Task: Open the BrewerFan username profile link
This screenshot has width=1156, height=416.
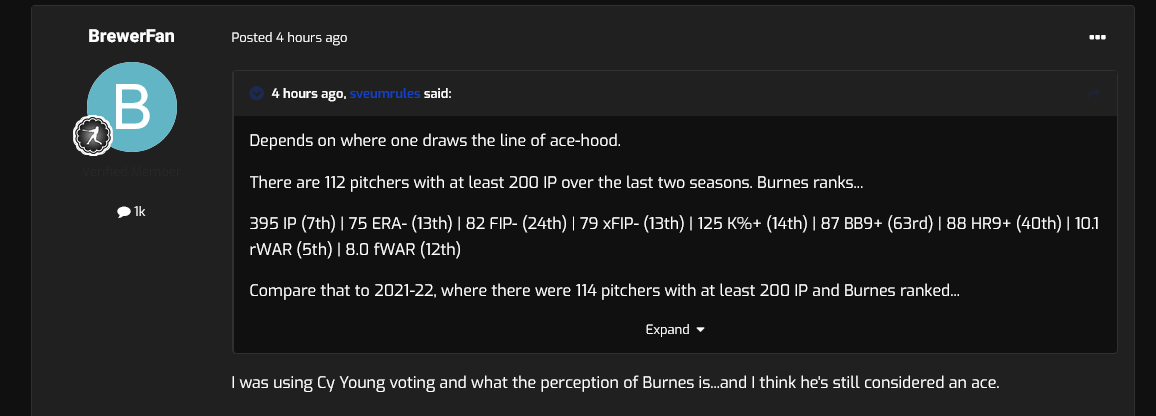Action: click(133, 37)
